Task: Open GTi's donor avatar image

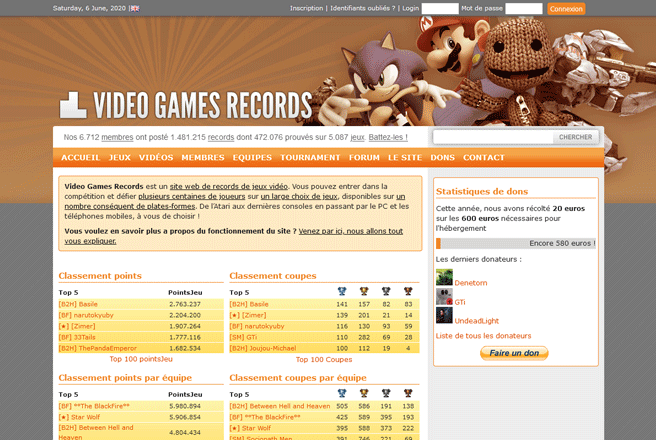Action: click(444, 297)
